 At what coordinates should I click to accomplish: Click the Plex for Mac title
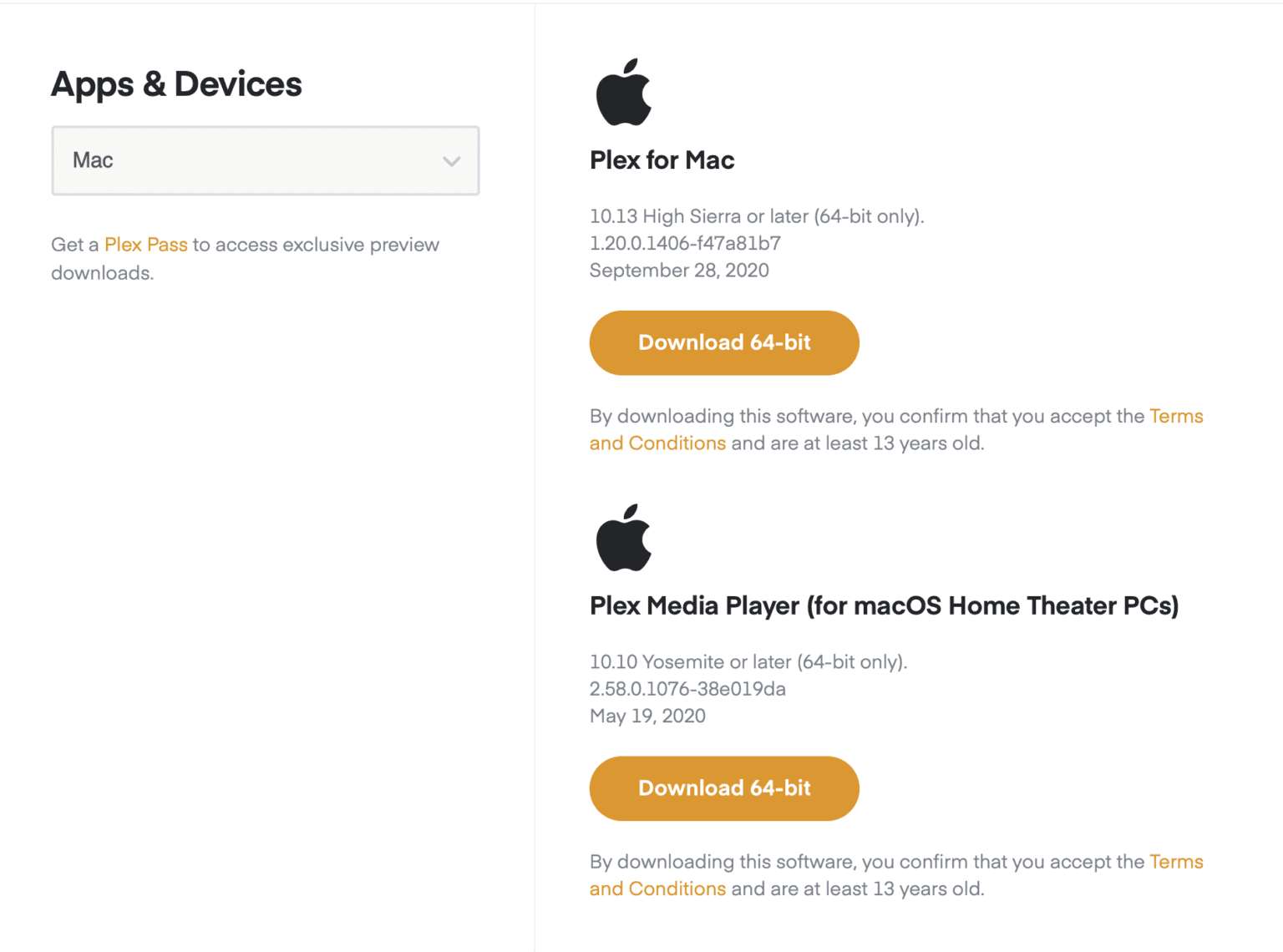pos(661,160)
